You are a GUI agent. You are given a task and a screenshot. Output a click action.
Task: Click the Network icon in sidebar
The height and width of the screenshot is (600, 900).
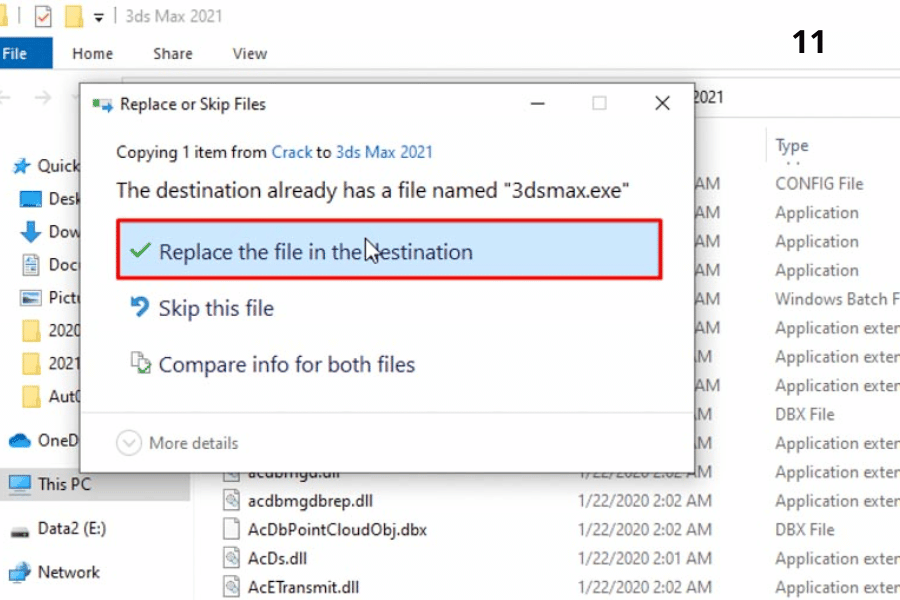point(20,572)
